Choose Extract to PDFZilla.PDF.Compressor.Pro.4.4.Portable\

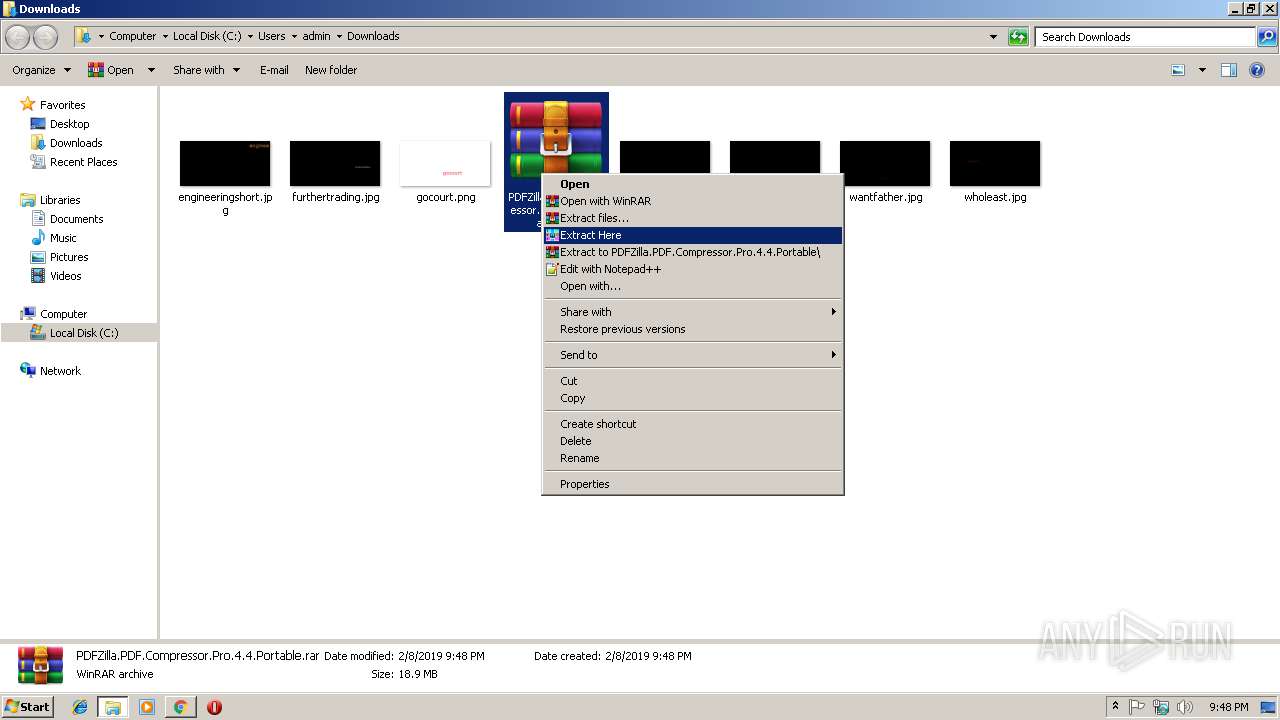(x=693, y=252)
